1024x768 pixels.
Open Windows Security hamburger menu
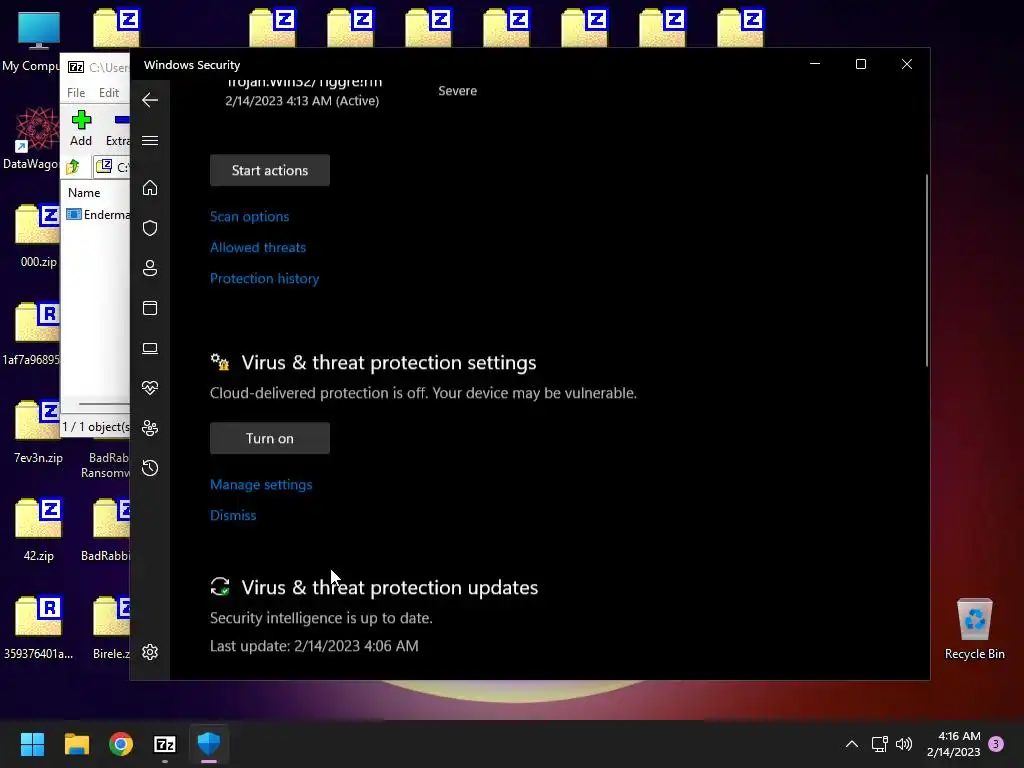click(150, 141)
